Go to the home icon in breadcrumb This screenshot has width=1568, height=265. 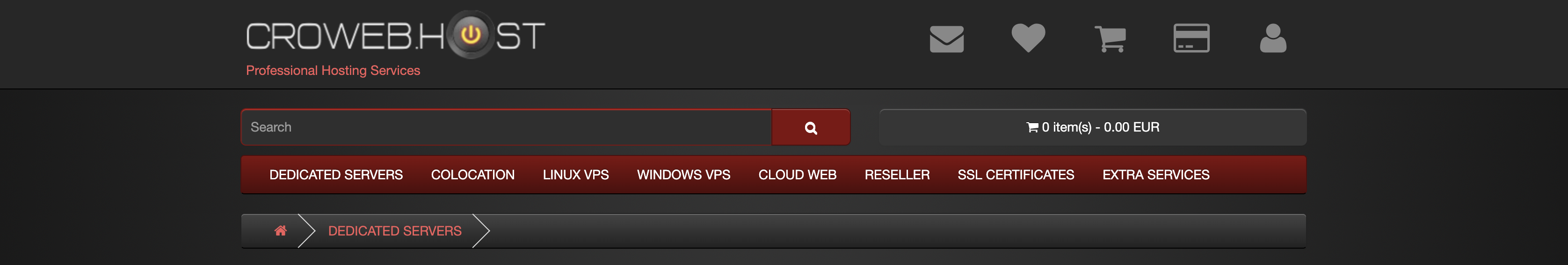point(280,231)
